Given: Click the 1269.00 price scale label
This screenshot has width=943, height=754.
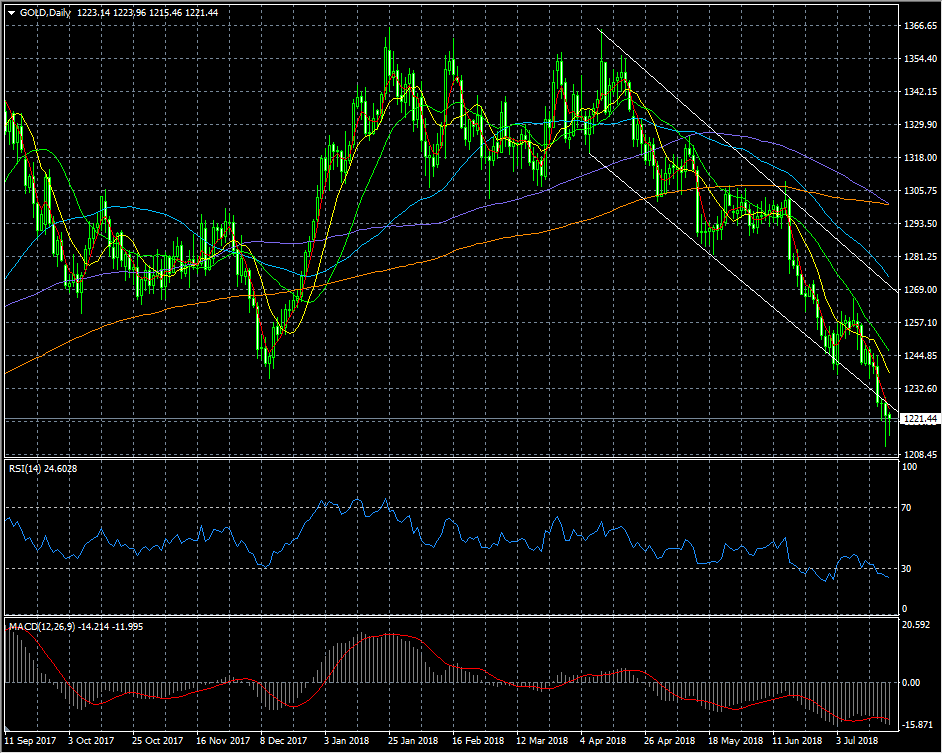Looking at the screenshot, I should 917,290.
